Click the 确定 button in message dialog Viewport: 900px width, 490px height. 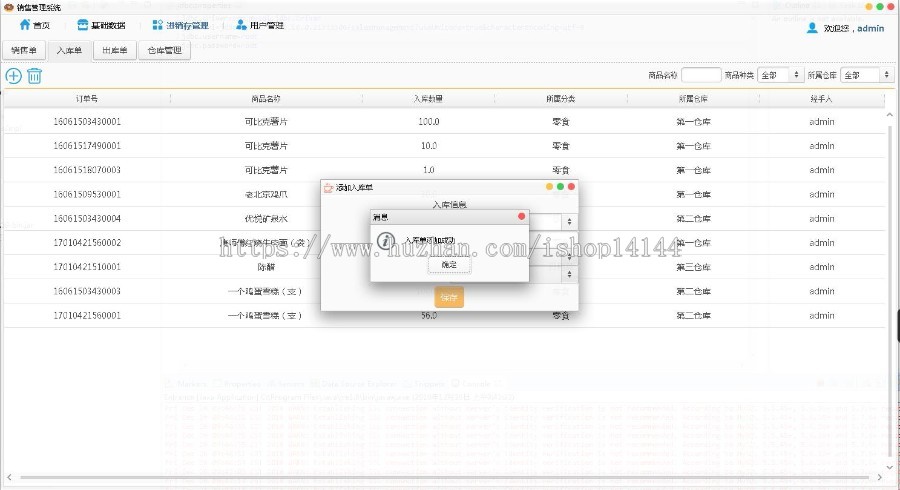pos(449,265)
